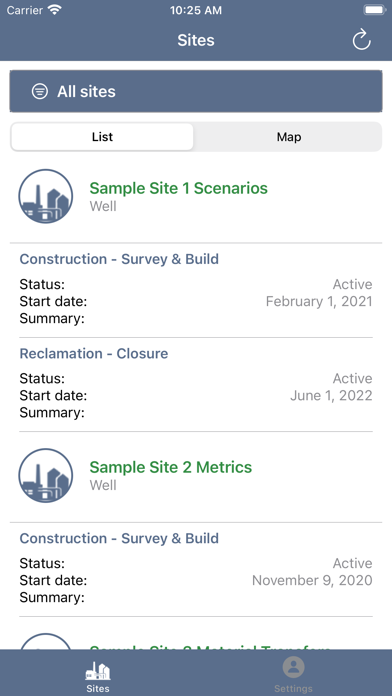Select the Sites tab label
Screen dimensions: 392x696
point(98,688)
